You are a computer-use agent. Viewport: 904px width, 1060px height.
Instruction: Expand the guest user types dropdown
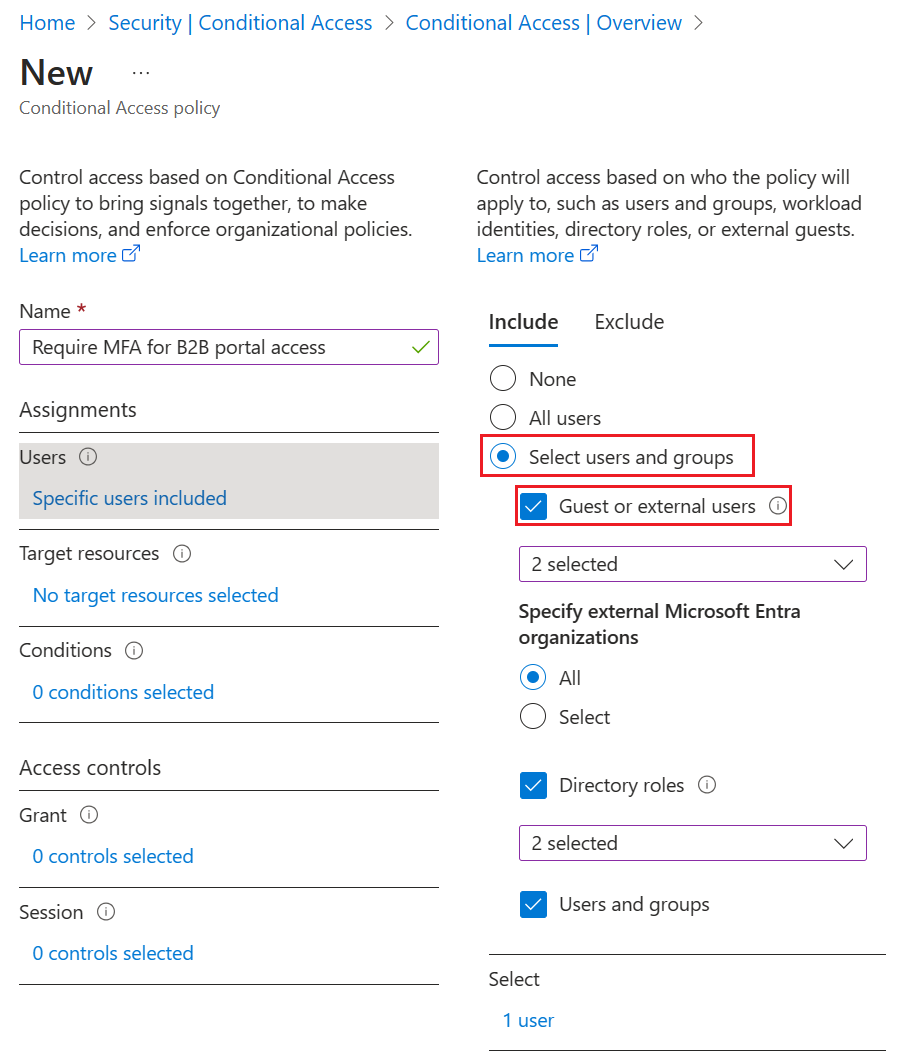click(x=692, y=564)
